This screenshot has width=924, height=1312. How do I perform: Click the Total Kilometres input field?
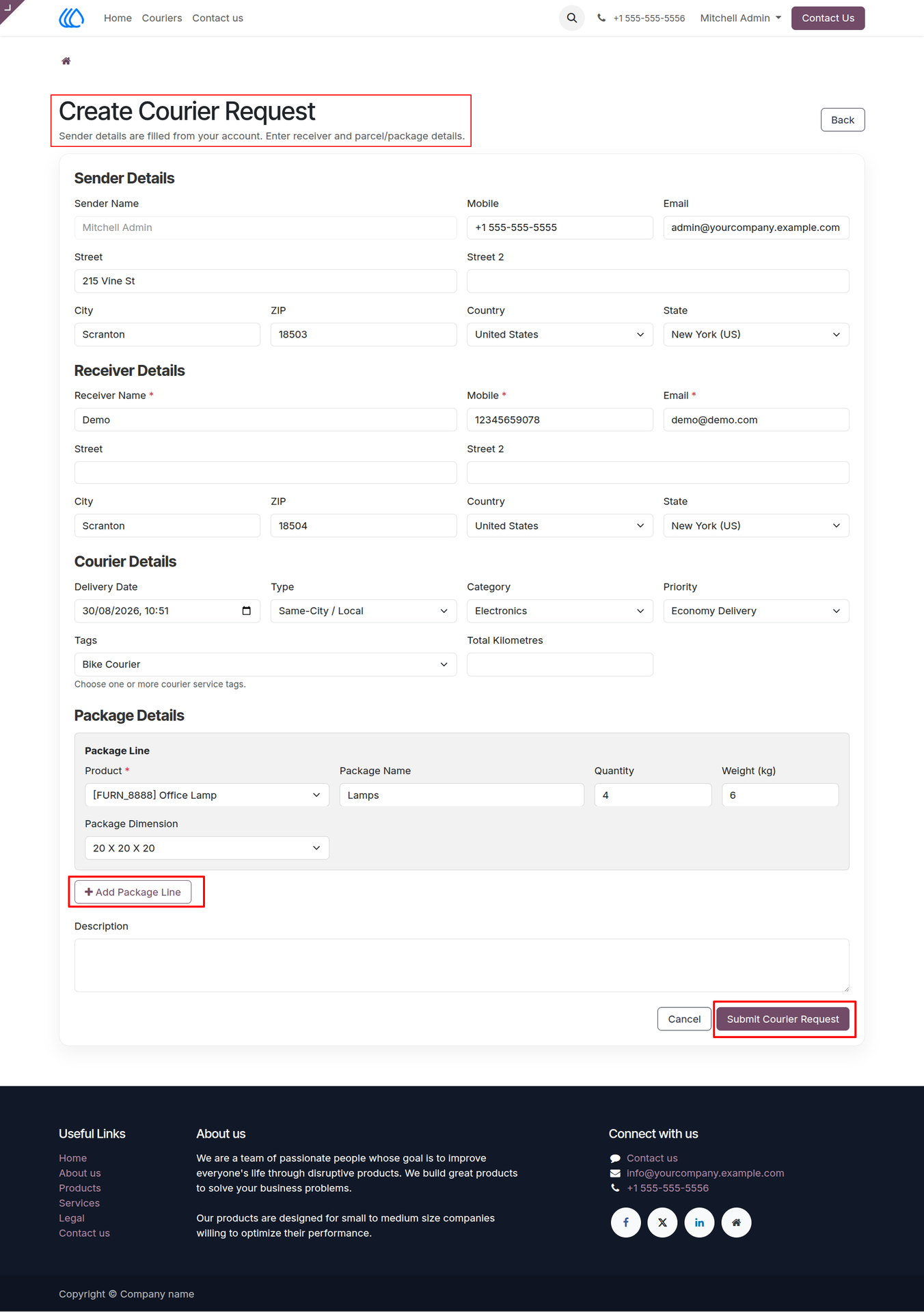560,664
